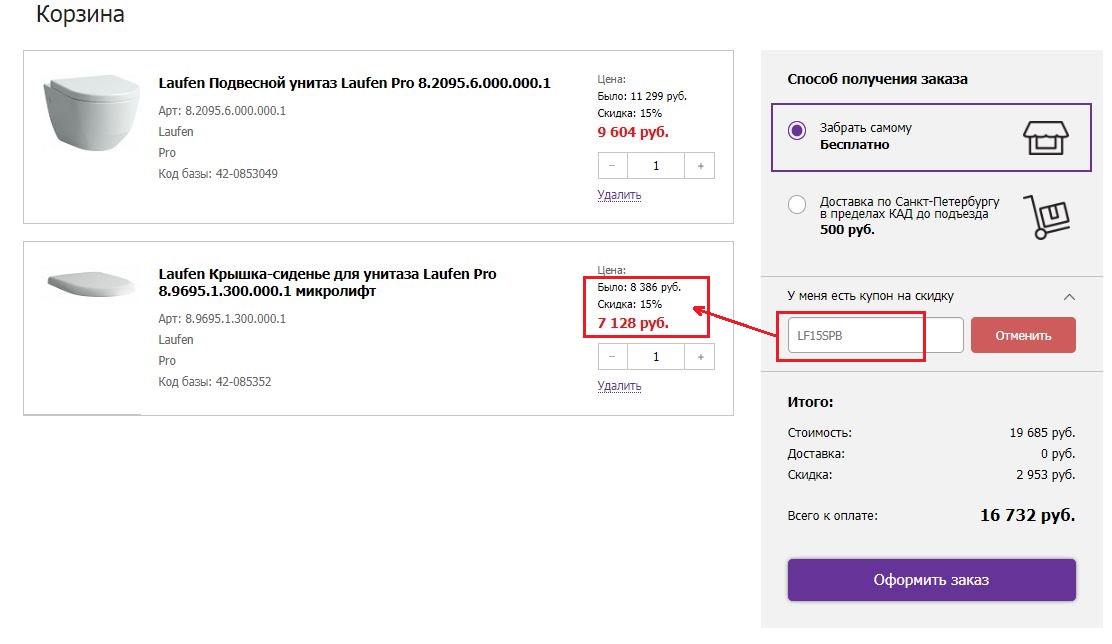Click the price '9 604 руб.'
This screenshot has height=644, width=1112.
tap(633, 132)
